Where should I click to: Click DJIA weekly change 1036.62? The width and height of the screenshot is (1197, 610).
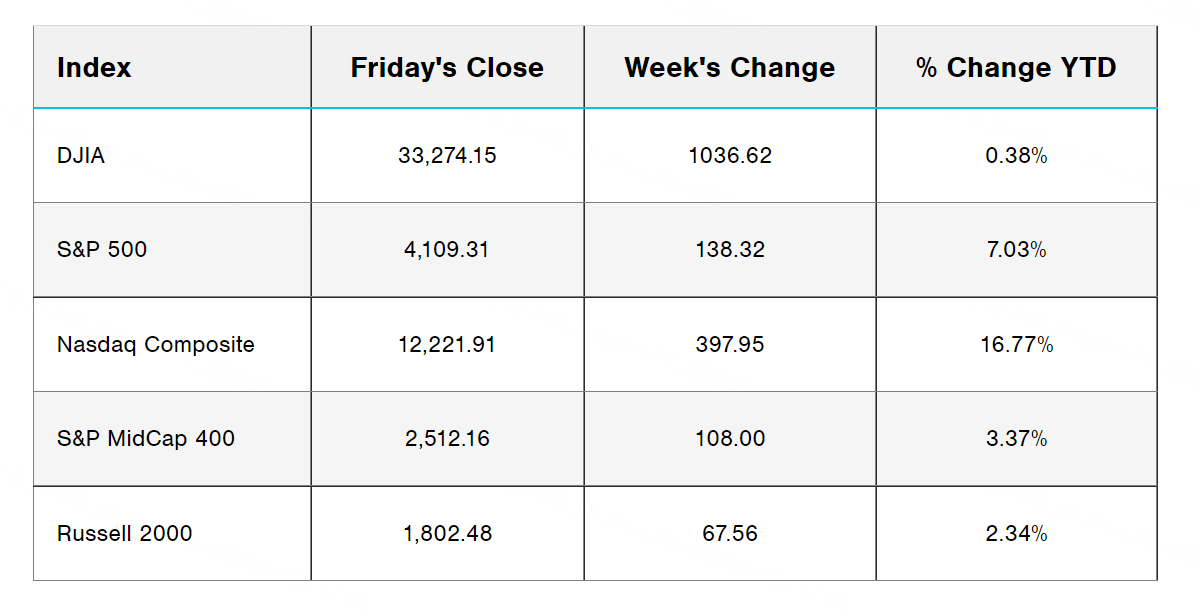tap(730, 156)
